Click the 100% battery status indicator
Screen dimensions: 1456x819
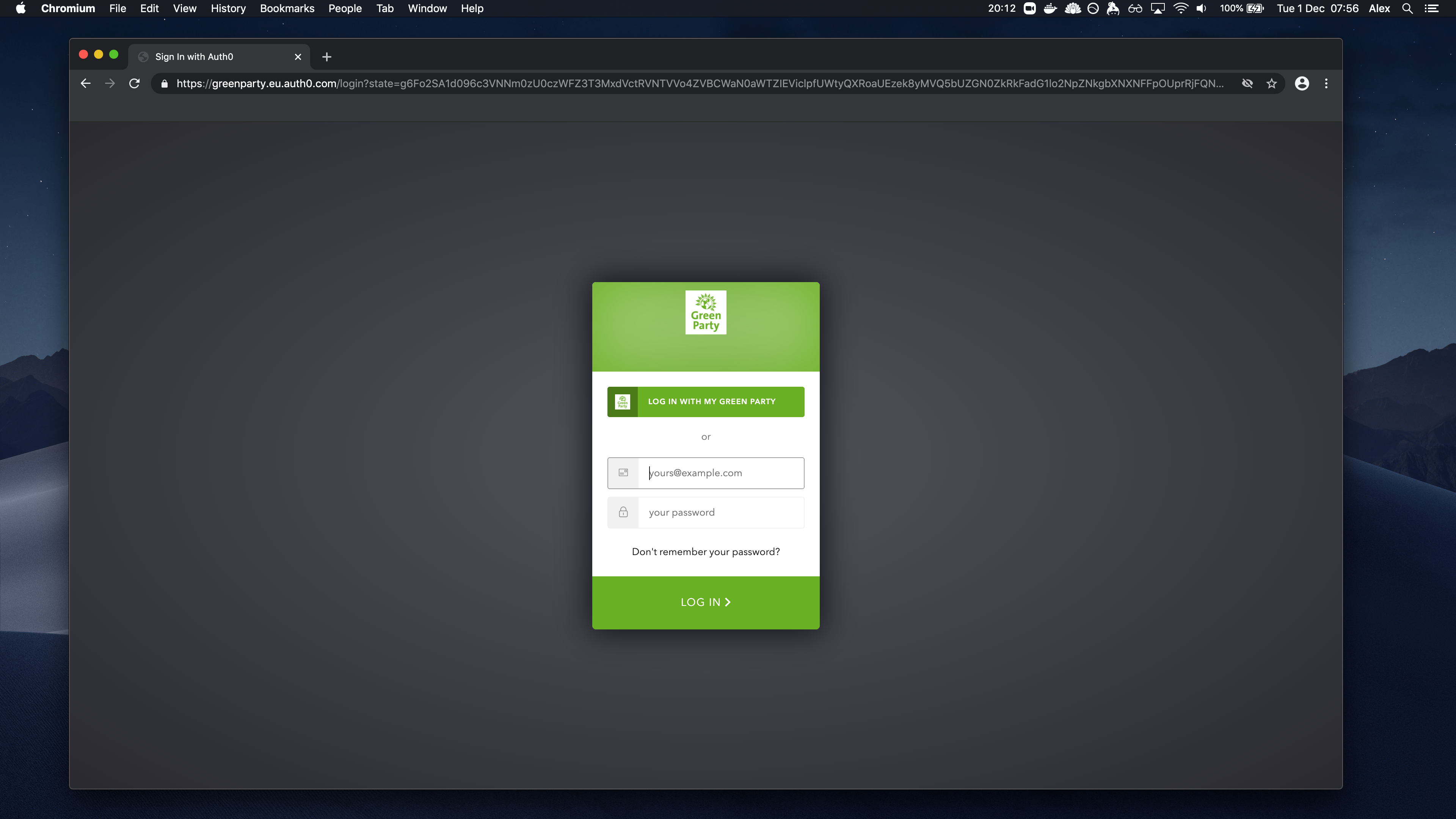tap(1242, 8)
